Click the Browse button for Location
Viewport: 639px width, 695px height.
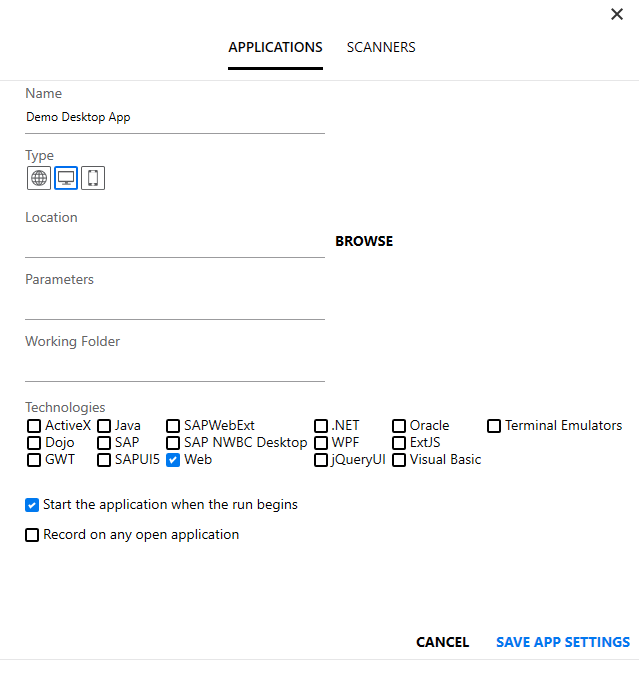point(364,241)
